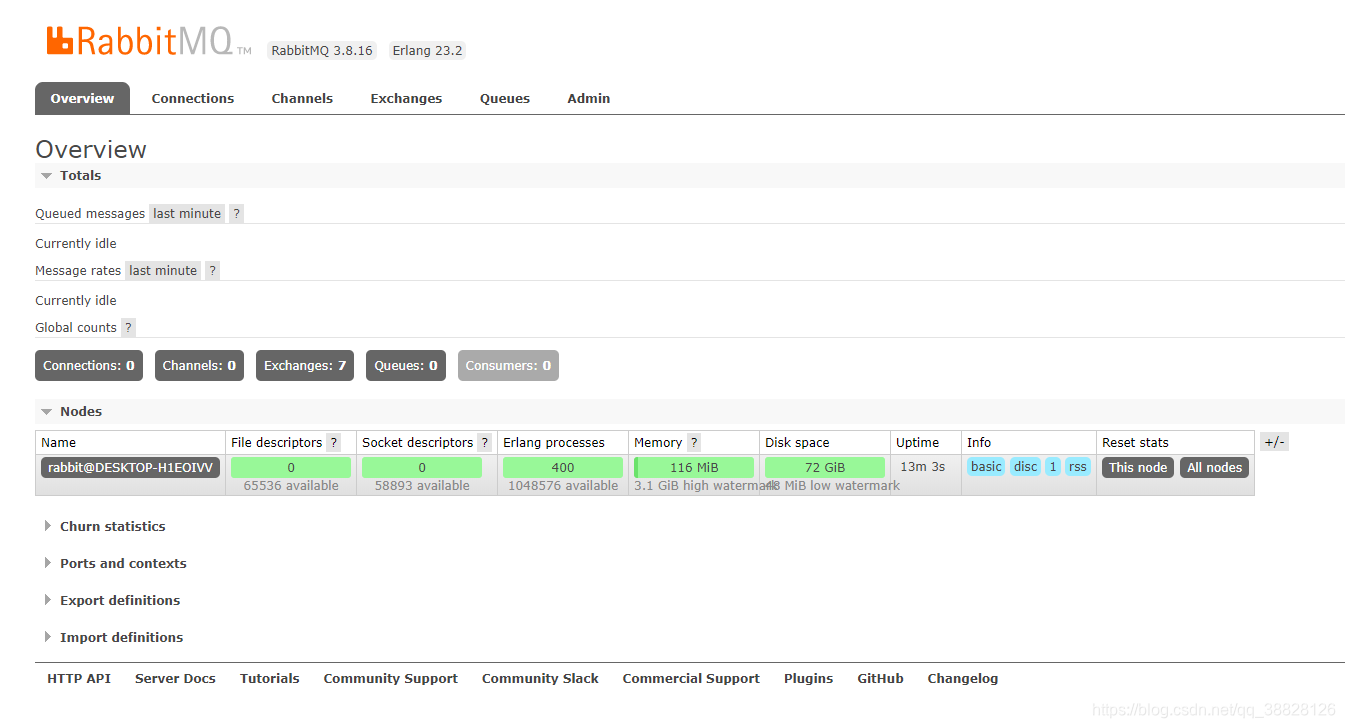Click the Queues: 0 count button

pos(406,365)
